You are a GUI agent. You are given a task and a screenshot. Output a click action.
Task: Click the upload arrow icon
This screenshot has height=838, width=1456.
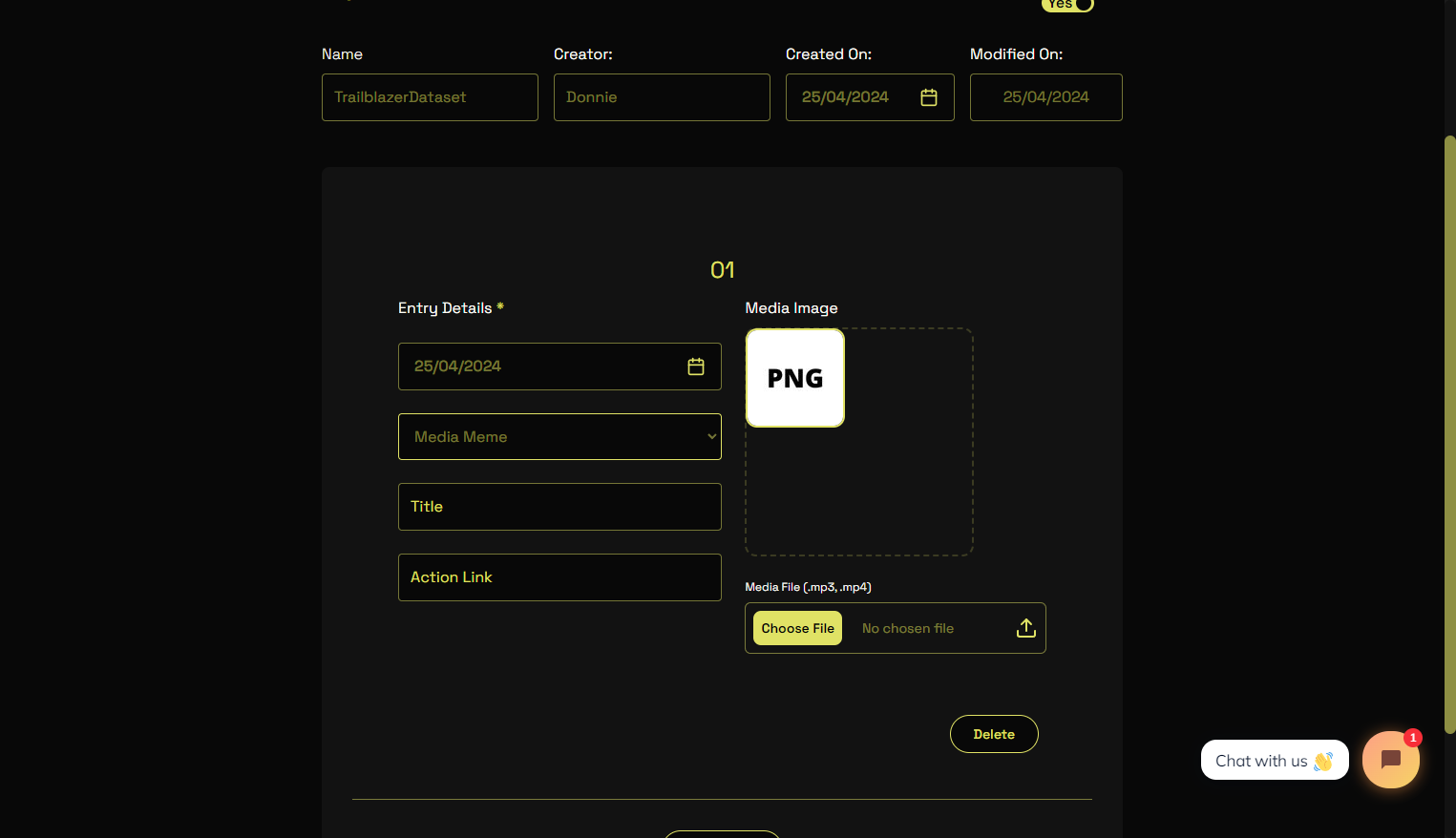point(1026,628)
